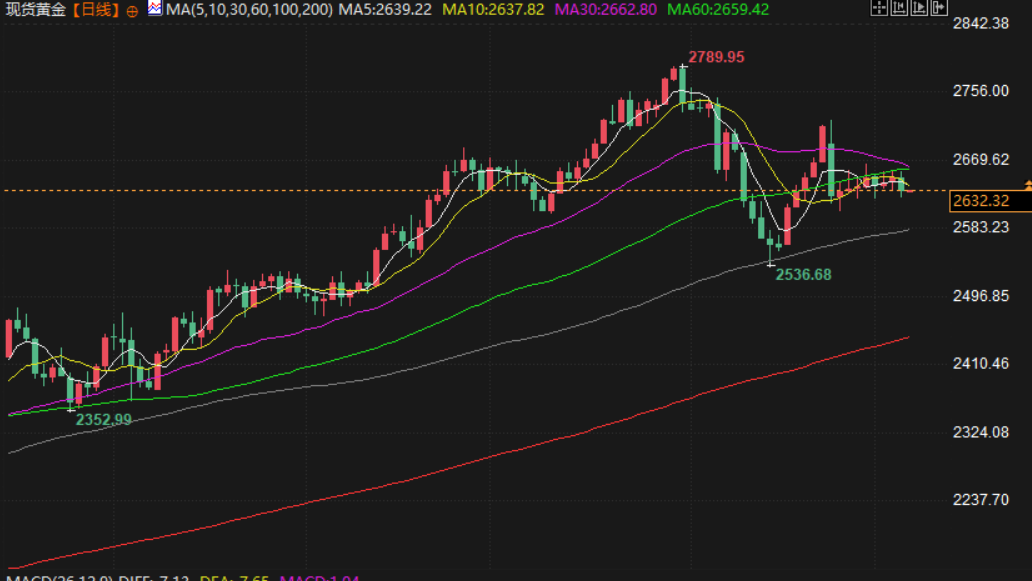
Task: Click the chart range start marker icon
Action: (899, 8)
